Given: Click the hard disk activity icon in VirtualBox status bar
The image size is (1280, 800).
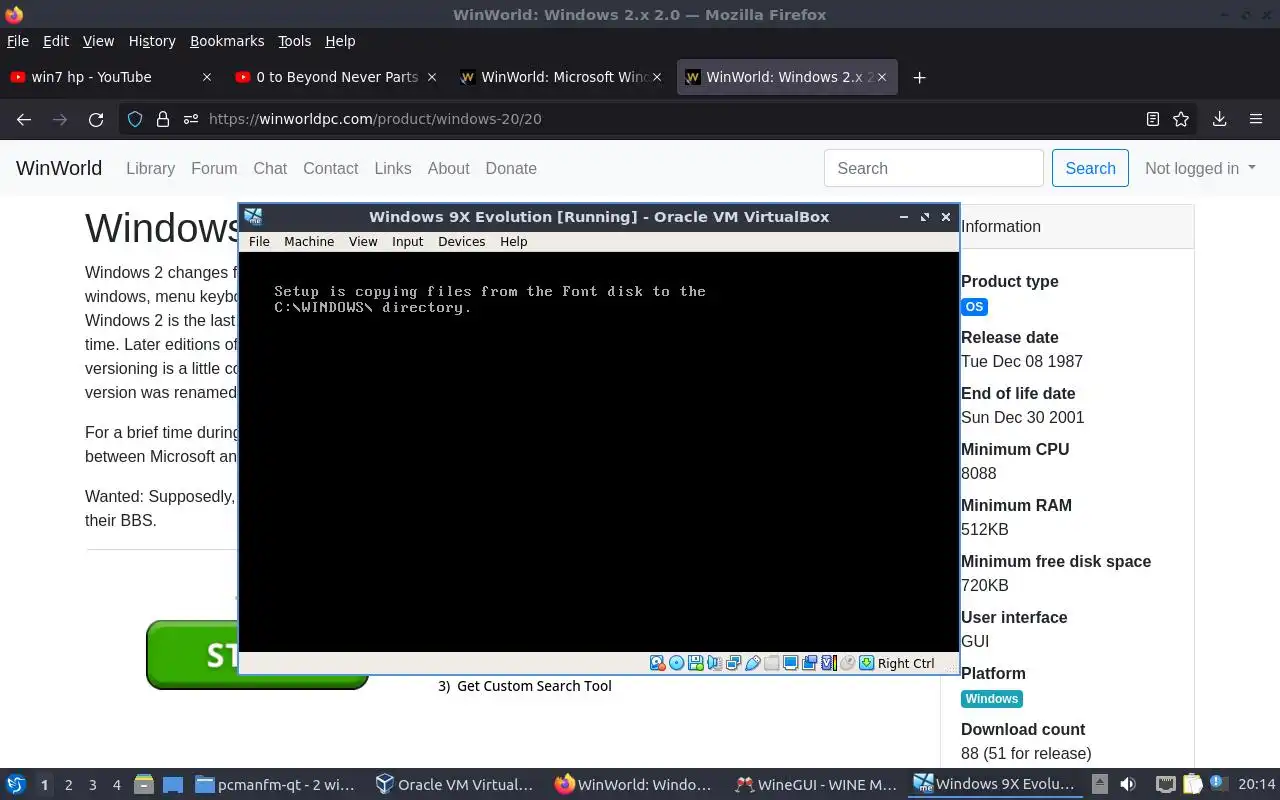Looking at the screenshot, I should tap(657, 663).
